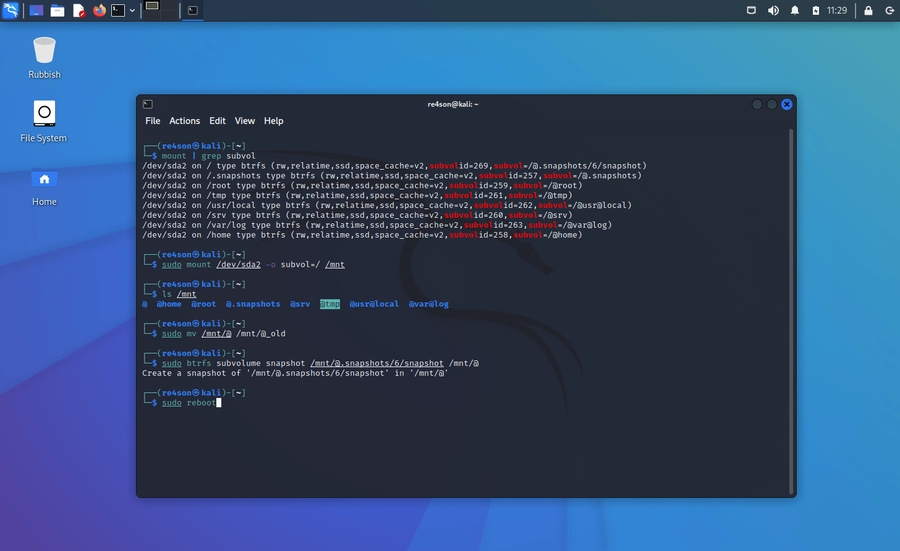900x551 pixels.
Task: Open the File menu in terminal
Action: point(153,121)
